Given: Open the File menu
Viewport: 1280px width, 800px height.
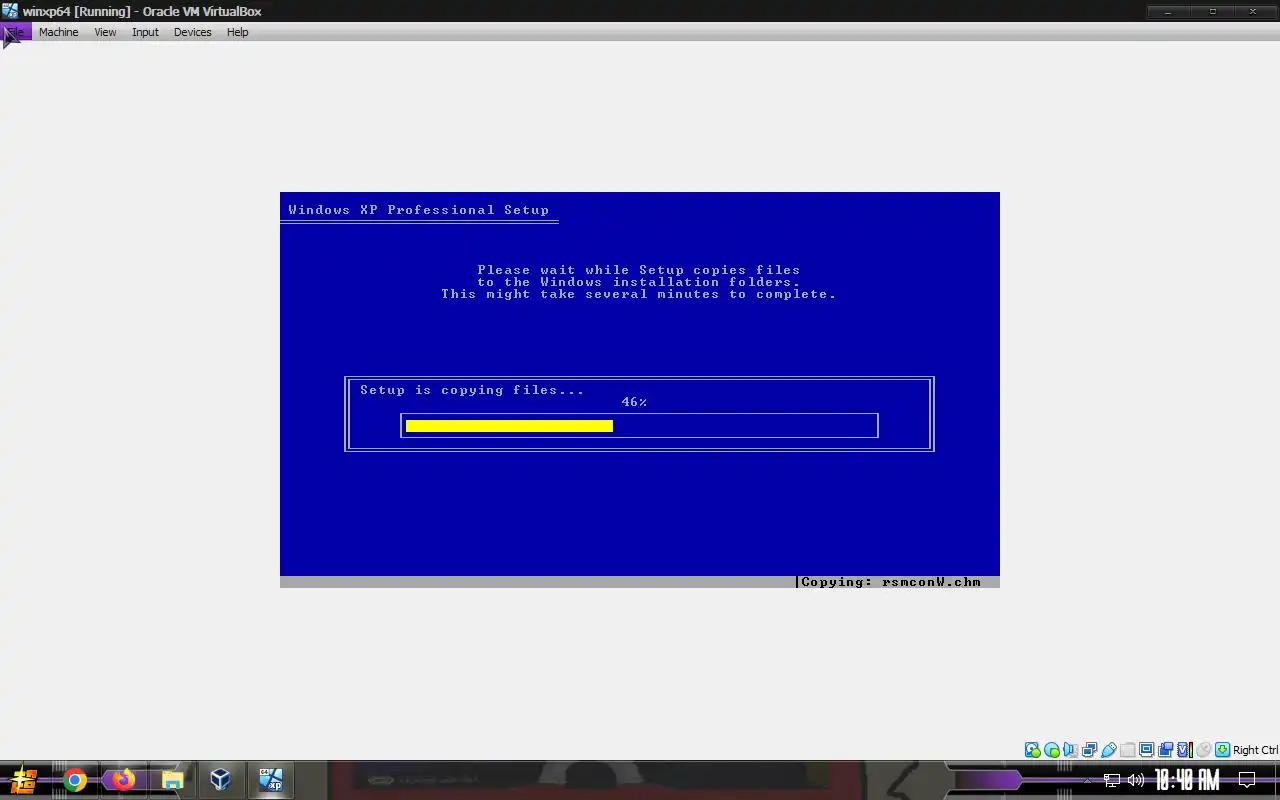Looking at the screenshot, I should (16, 32).
